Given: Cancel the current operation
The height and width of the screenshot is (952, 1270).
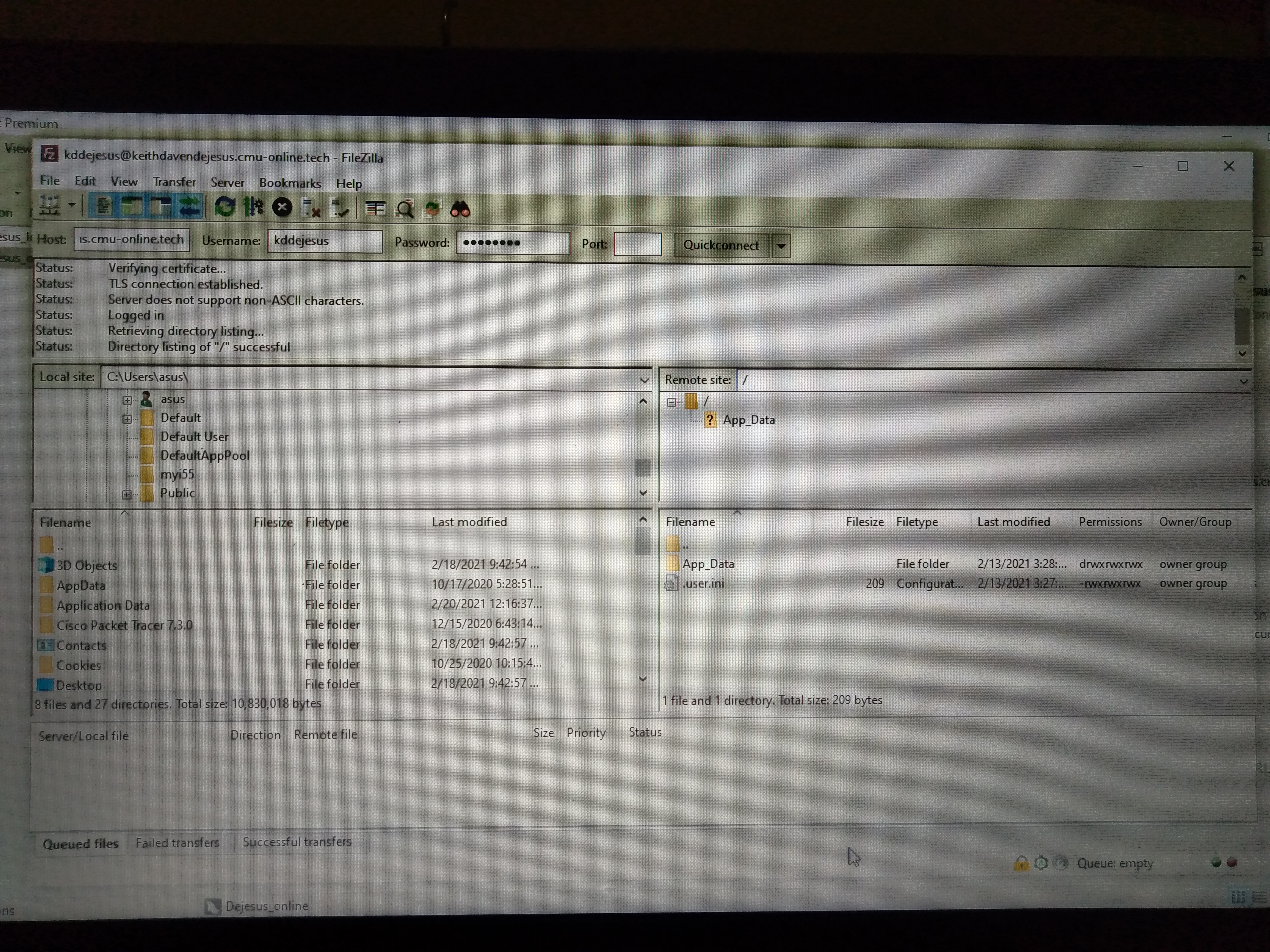Looking at the screenshot, I should 282,208.
